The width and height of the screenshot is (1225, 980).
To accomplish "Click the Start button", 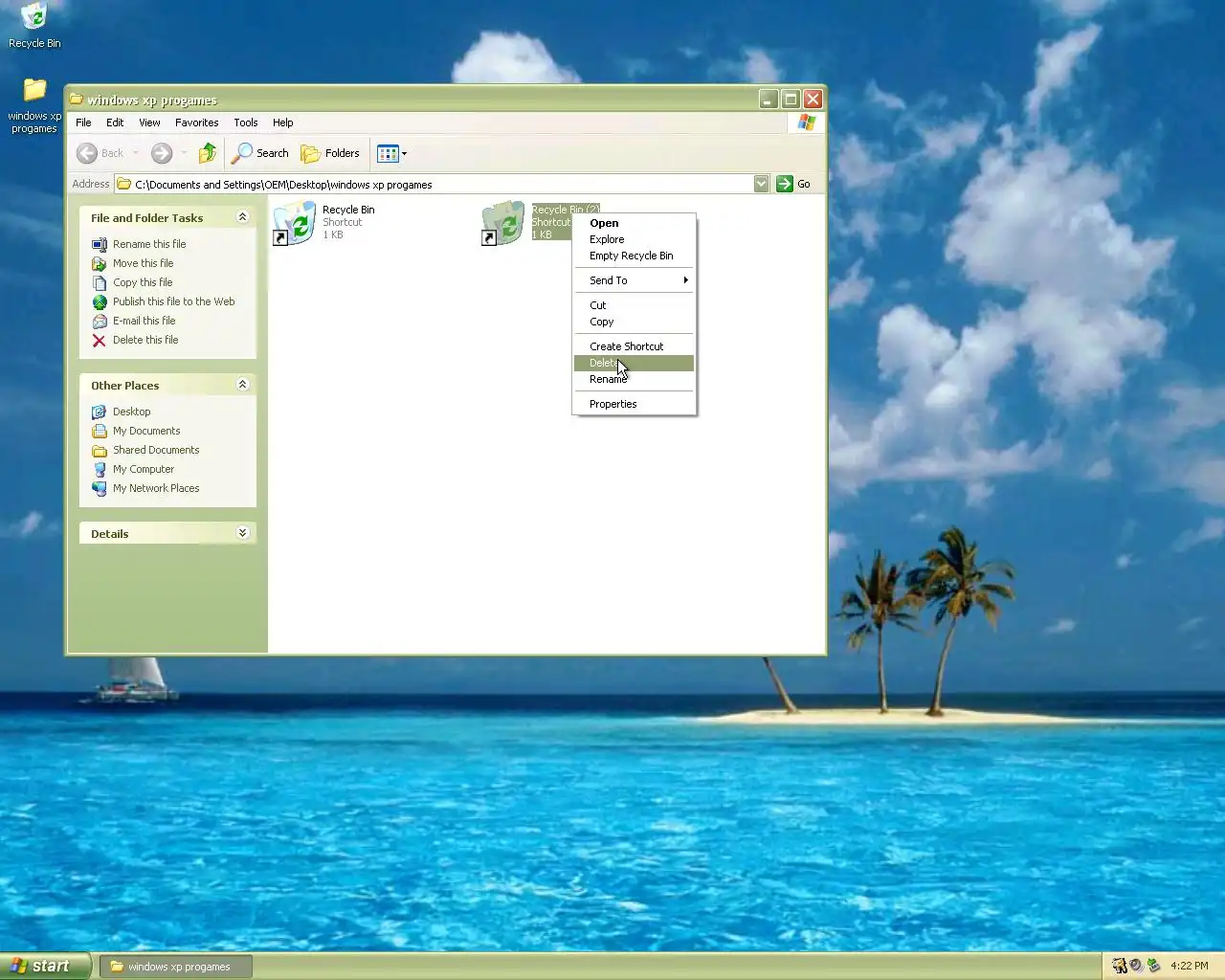I will pos(45,966).
